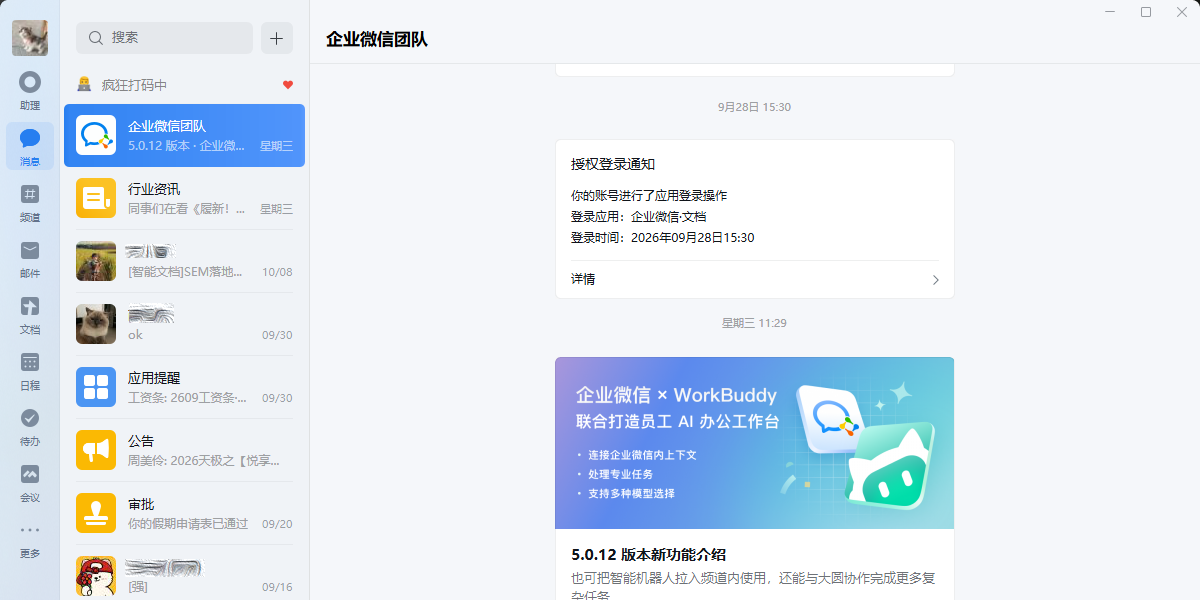Open the 助理 assistant icon in sidebar
The height and width of the screenshot is (600, 1200).
point(30,90)
